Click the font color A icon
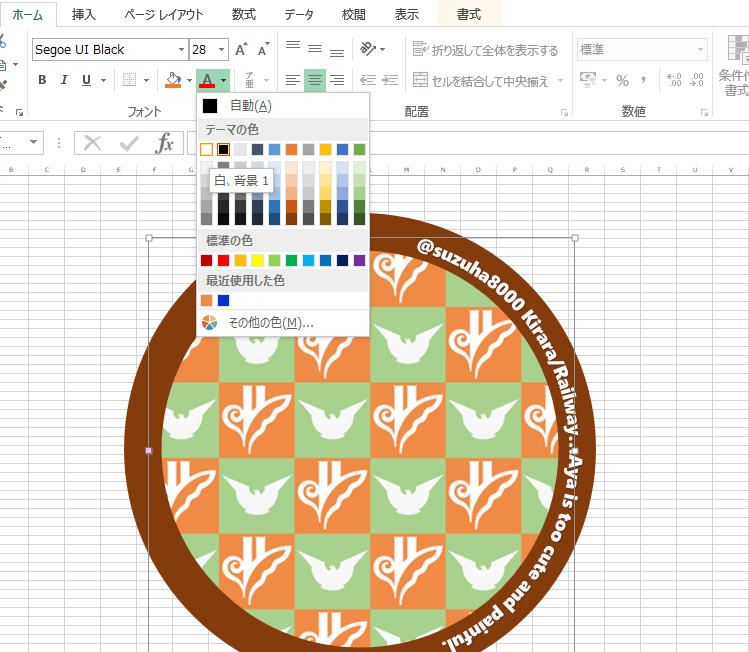 tap(207, 80)
